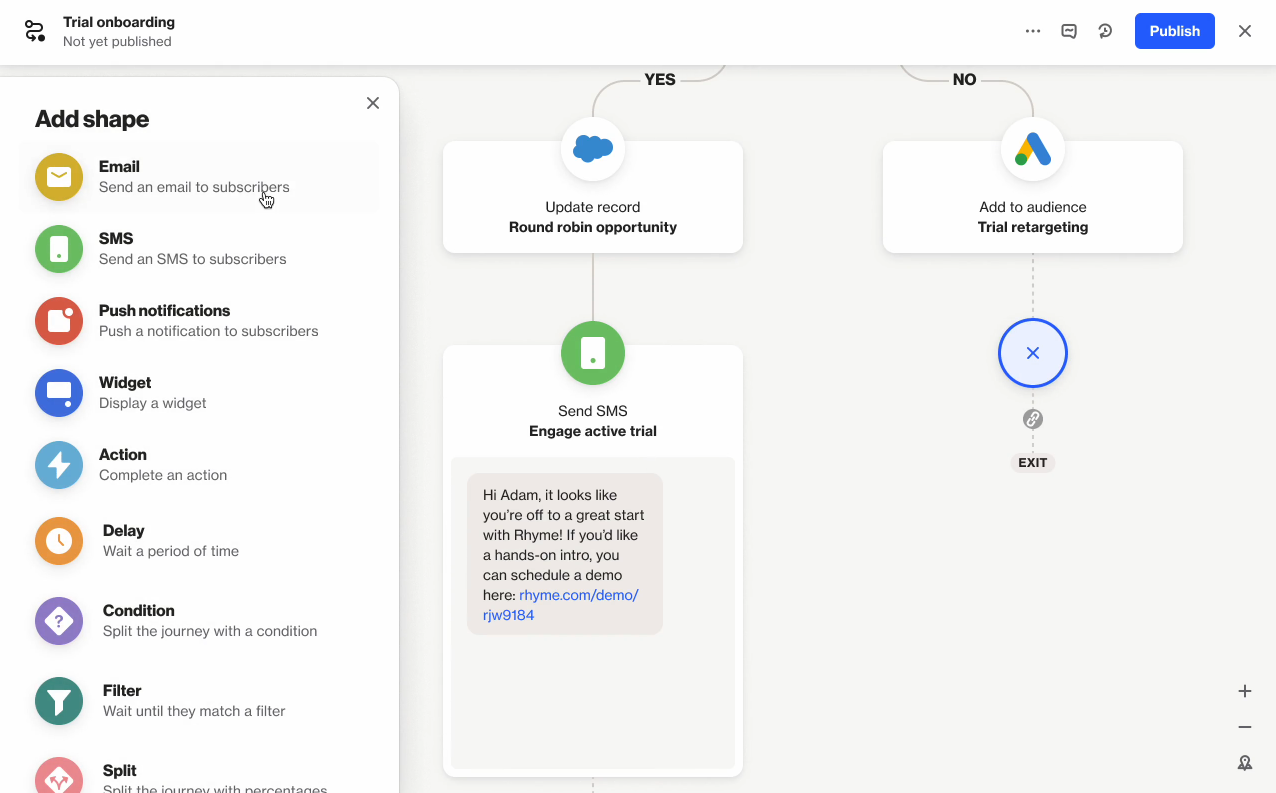
Task: Select the SMS shape icon
Action: click(x=58, y=248)
